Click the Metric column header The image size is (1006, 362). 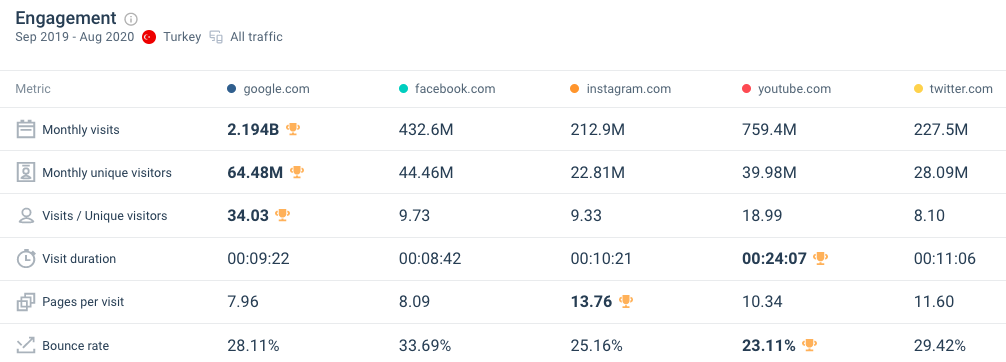33,89
